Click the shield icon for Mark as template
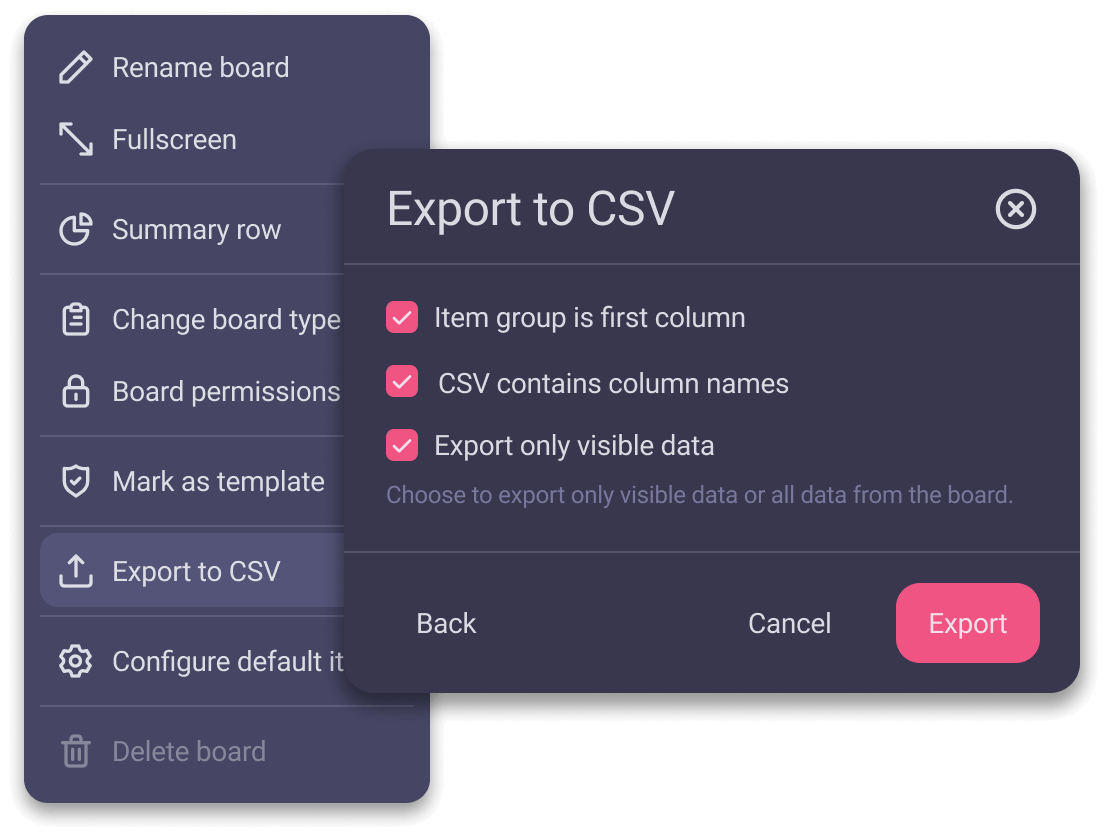 pyautogui.click(x=75, y=482)
